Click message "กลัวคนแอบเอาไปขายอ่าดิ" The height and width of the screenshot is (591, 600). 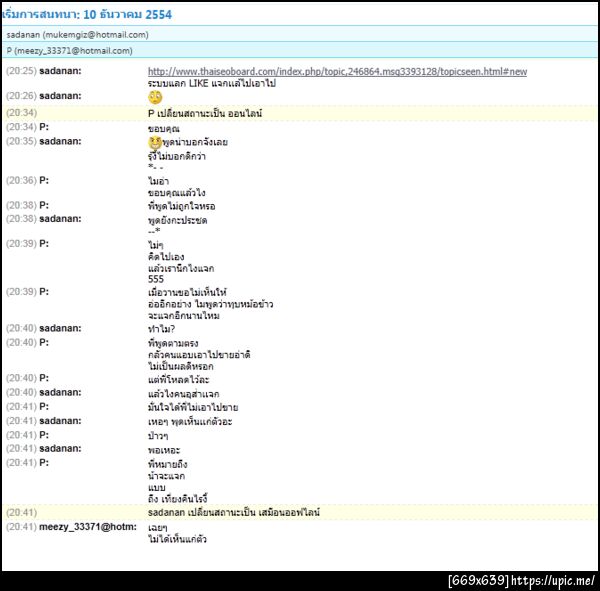point(199,355)
